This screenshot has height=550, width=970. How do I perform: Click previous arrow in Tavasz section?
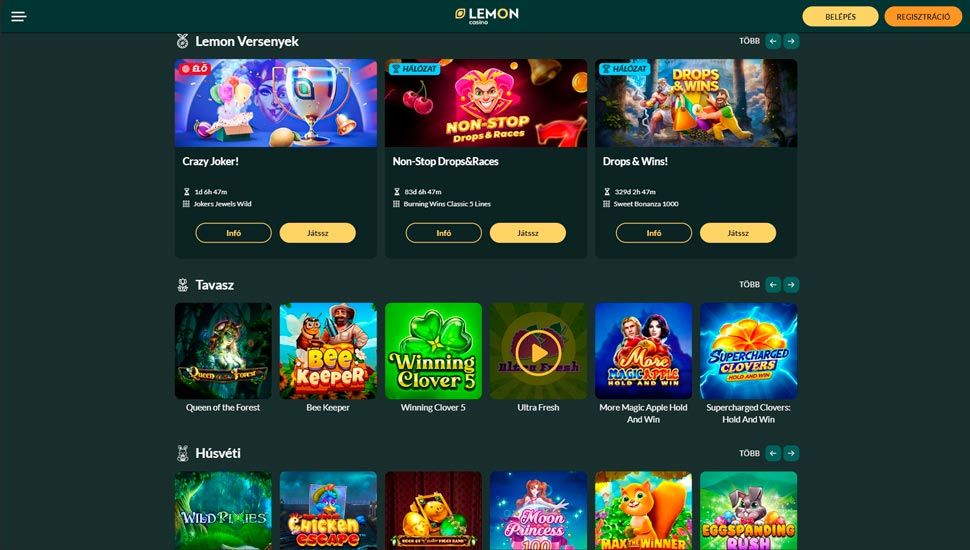(x=773, y=285)
